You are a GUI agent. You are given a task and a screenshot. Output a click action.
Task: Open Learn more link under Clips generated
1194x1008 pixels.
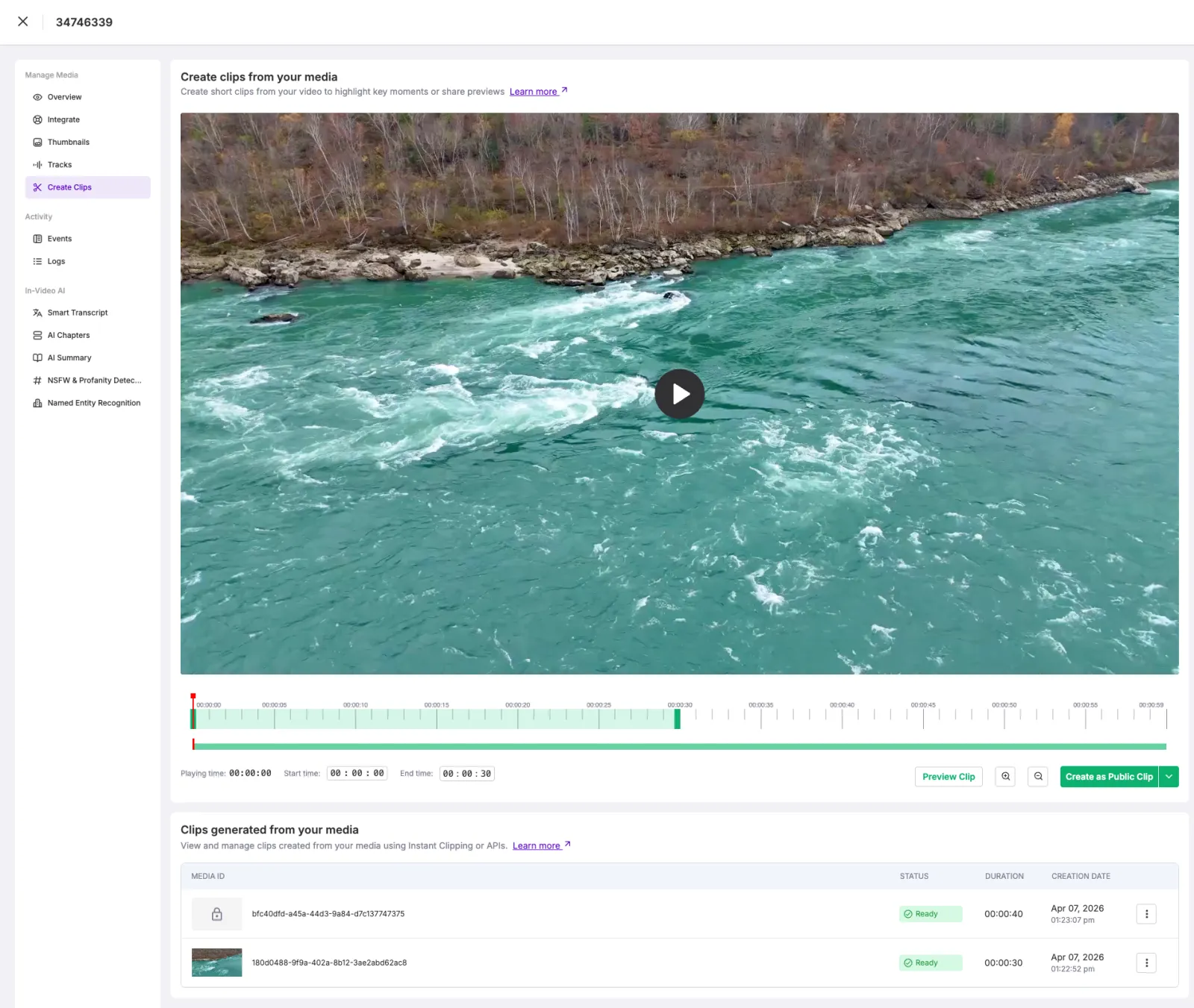tap(541, 846)
